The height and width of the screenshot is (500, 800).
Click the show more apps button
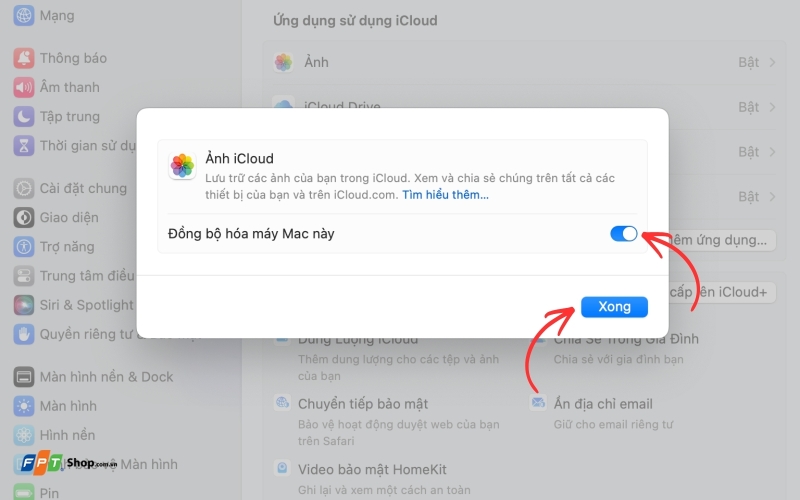pos(722,240)
